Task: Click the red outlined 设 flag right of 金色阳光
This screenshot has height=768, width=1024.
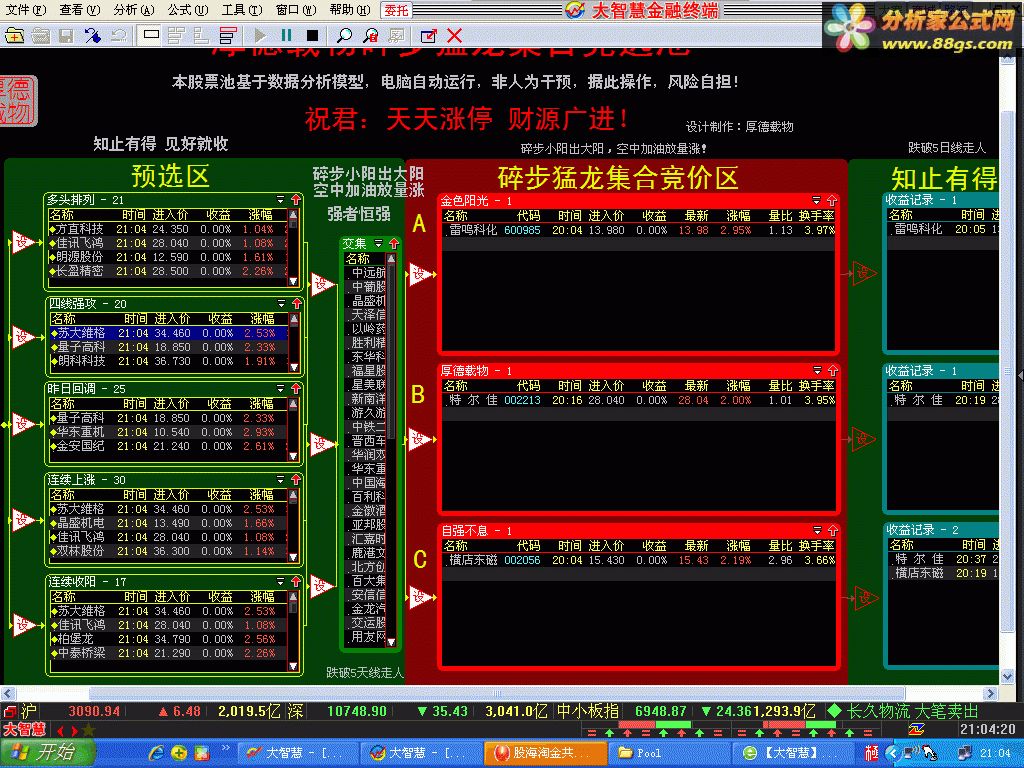Action: pyautogui.click(x=864, y=273)
